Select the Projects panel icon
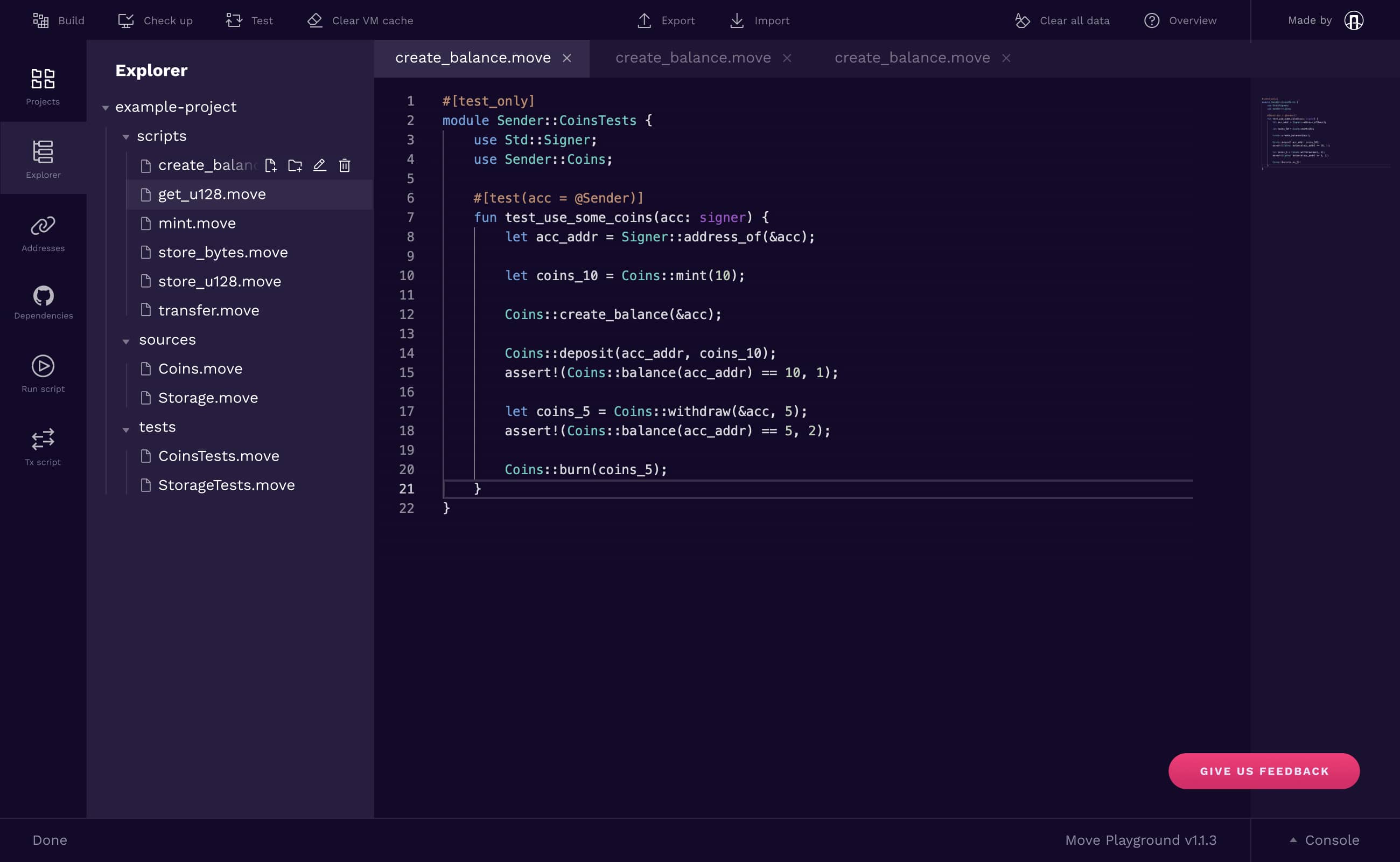 [43, 87]
